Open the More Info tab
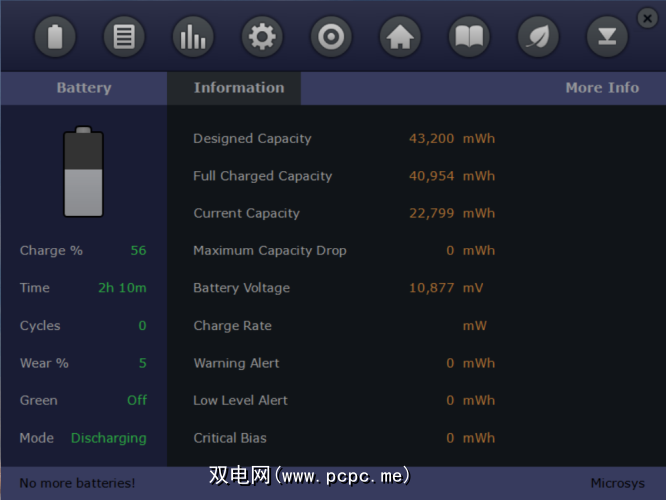Screen dimensions: 666x500 (601, 88)
